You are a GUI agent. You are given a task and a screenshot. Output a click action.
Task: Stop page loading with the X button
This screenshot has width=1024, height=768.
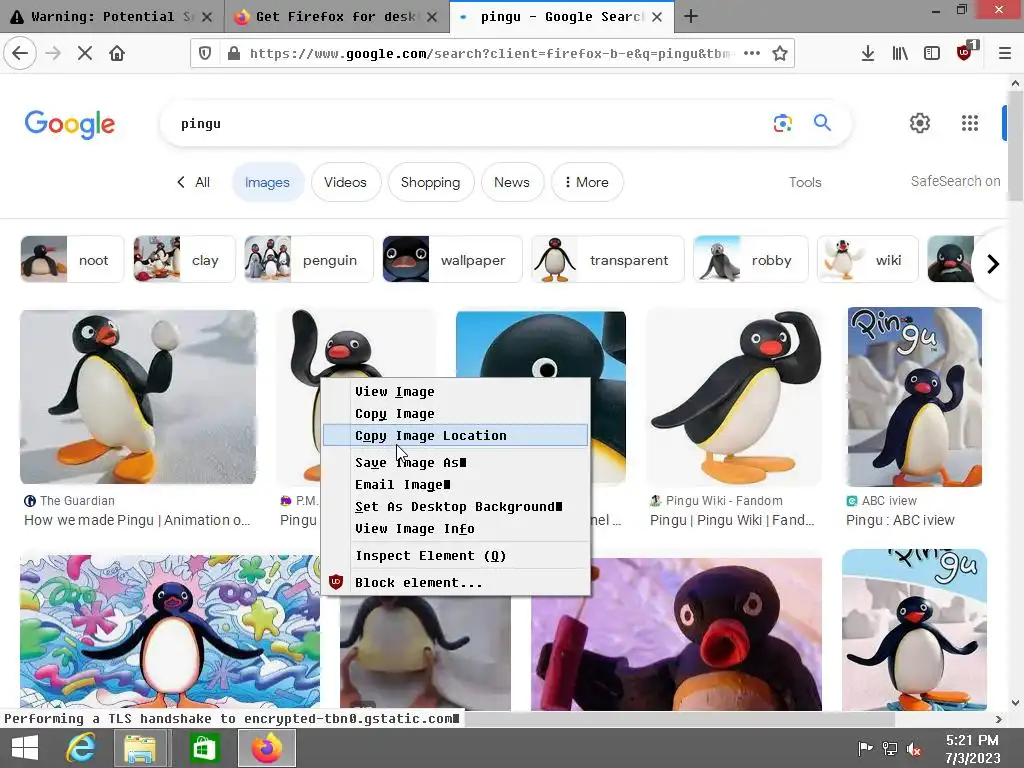pos(85,53)
